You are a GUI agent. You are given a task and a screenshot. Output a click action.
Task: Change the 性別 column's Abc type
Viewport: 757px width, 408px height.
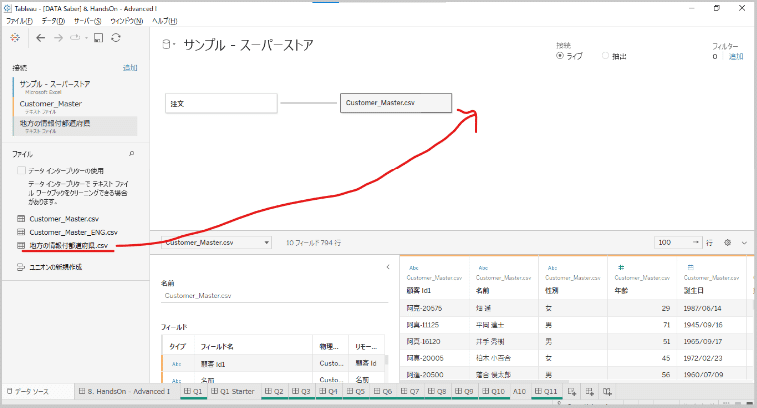coord(552,267)
